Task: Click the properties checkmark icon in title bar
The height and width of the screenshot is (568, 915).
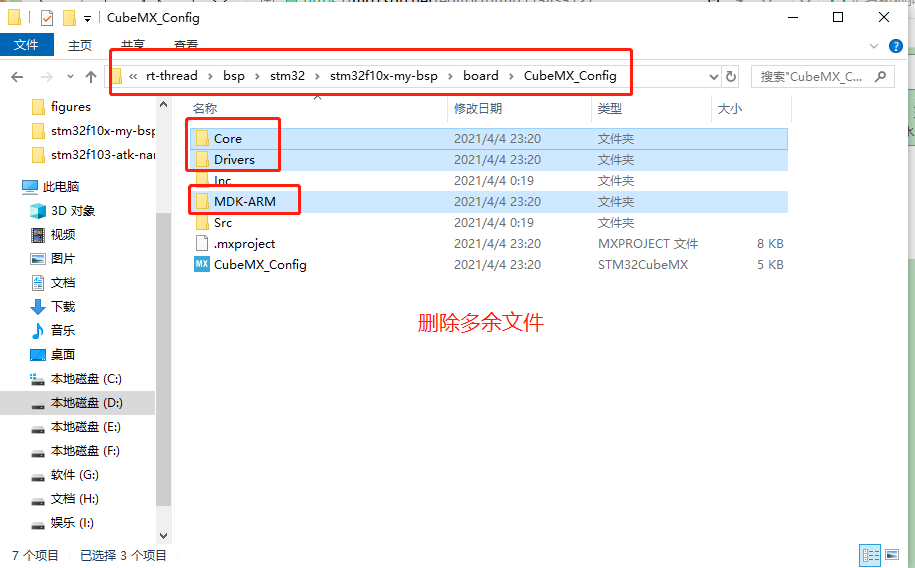Action: pyautogui.click(x=47, y=18)
